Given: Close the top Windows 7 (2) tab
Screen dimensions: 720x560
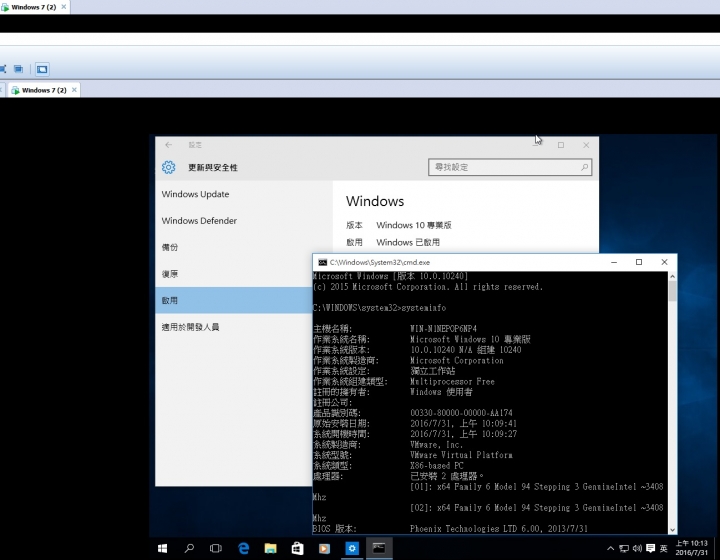Looking at the screenshot, I should click(64, 7).
